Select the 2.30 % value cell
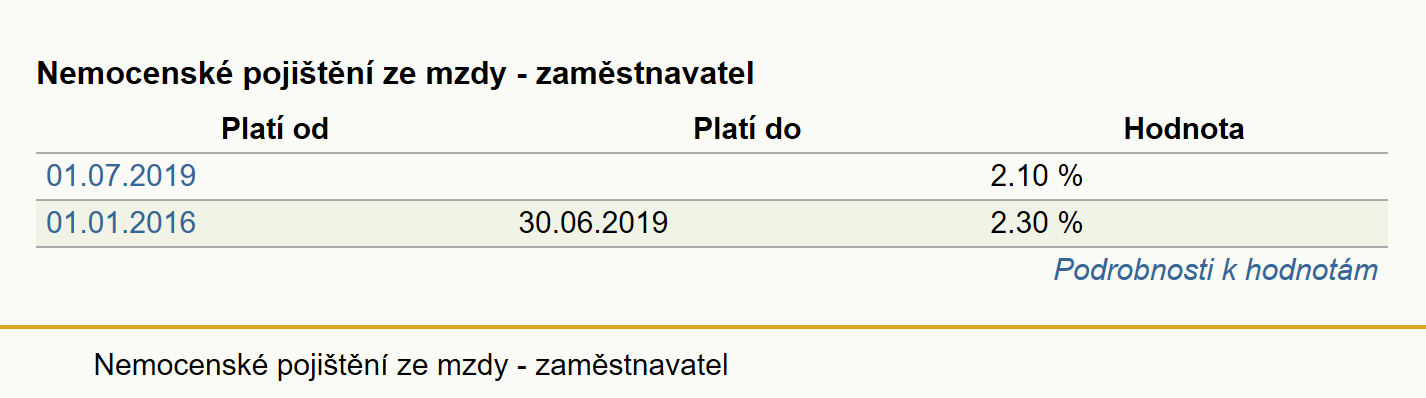This screenshot has height=398, width=1426. (x=1037, y=222)
